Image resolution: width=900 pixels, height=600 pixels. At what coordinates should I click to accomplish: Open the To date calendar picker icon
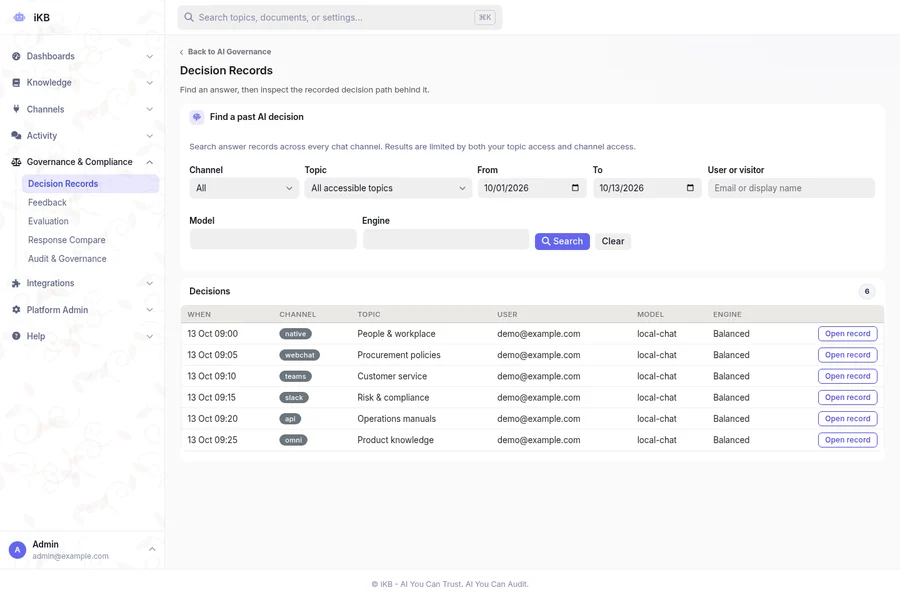pyautogui.click(x=690, y=188)
